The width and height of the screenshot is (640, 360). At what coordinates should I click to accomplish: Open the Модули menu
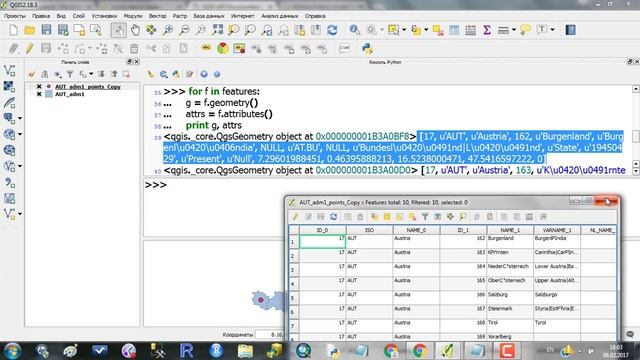(x=133, y=16)
